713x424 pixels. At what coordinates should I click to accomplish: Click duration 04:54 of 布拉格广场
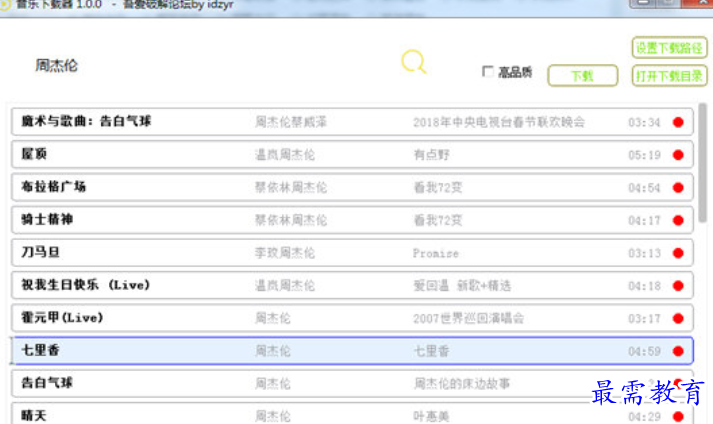coord(644,188)
